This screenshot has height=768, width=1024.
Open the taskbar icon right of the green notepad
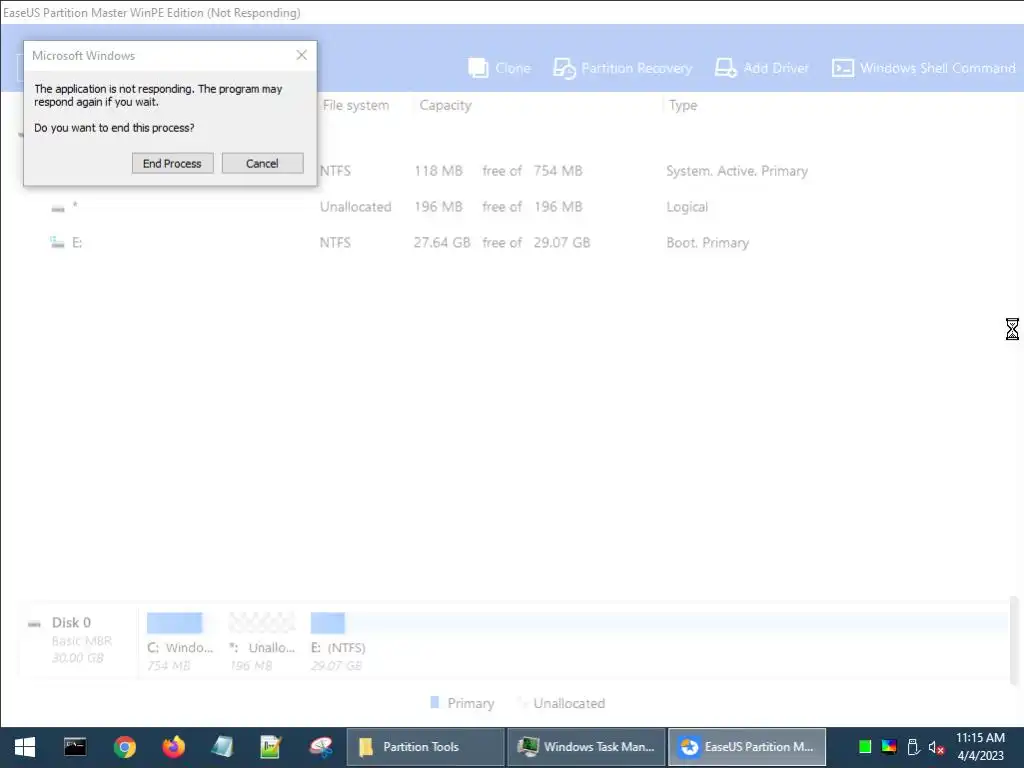(x=320, y=746)
